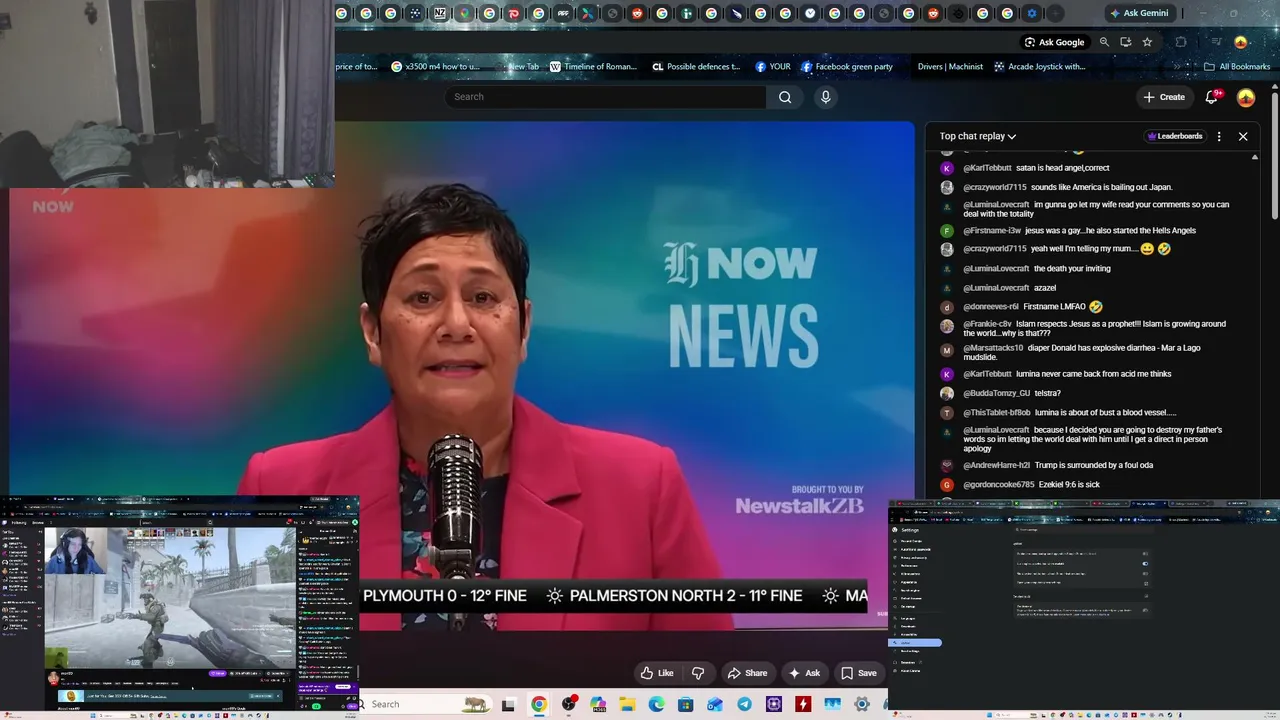Screen dimensions: 1280x720
Task: Expand the Top chat replay dropdown
Action: pyautogui.click(x=977, y=136)
